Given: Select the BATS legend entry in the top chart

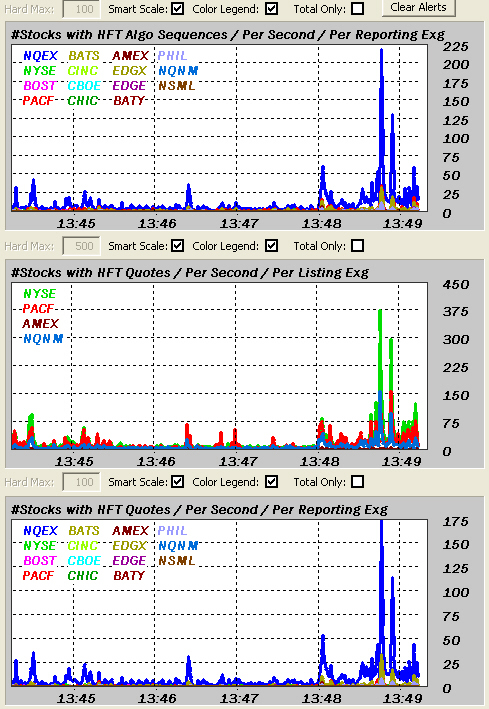Looking at the screenshot, I should point(84,56).
